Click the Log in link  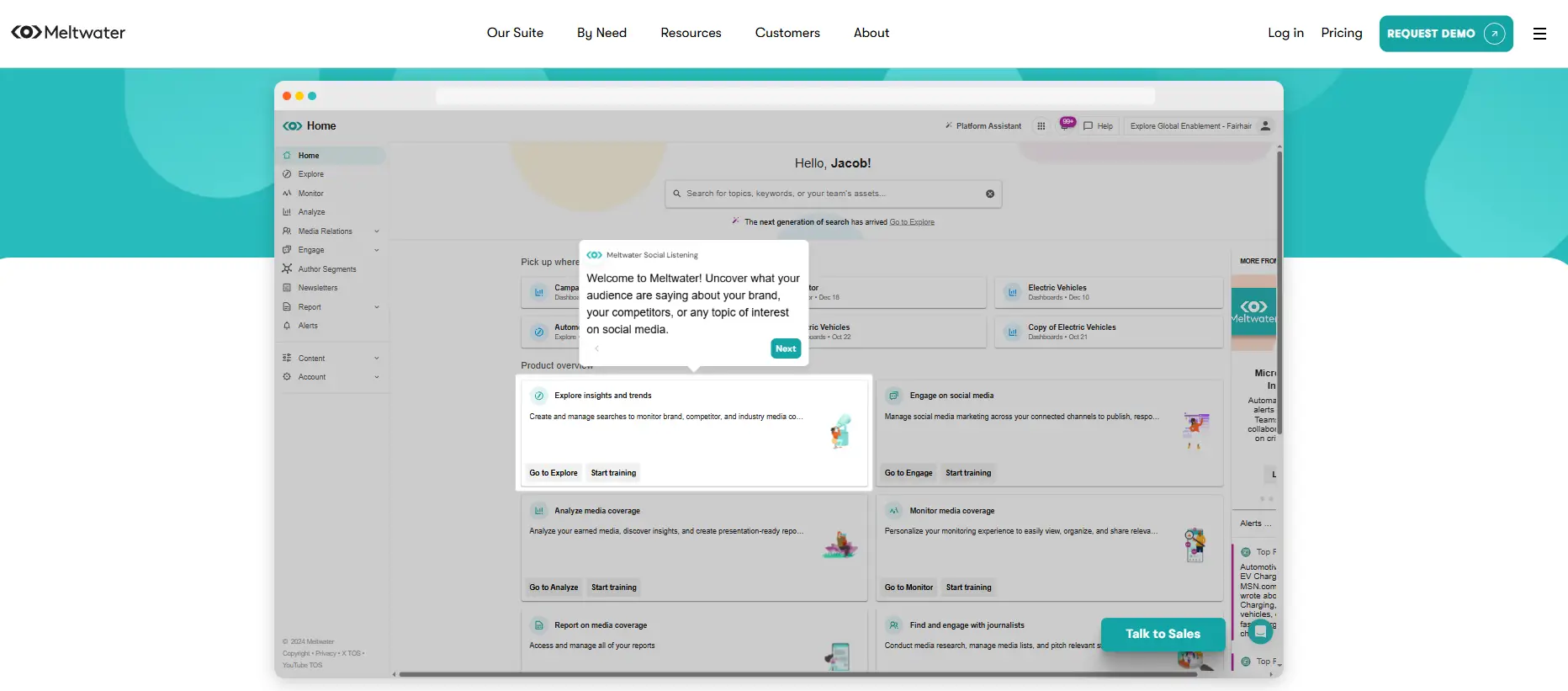[x=1285, y=33]
